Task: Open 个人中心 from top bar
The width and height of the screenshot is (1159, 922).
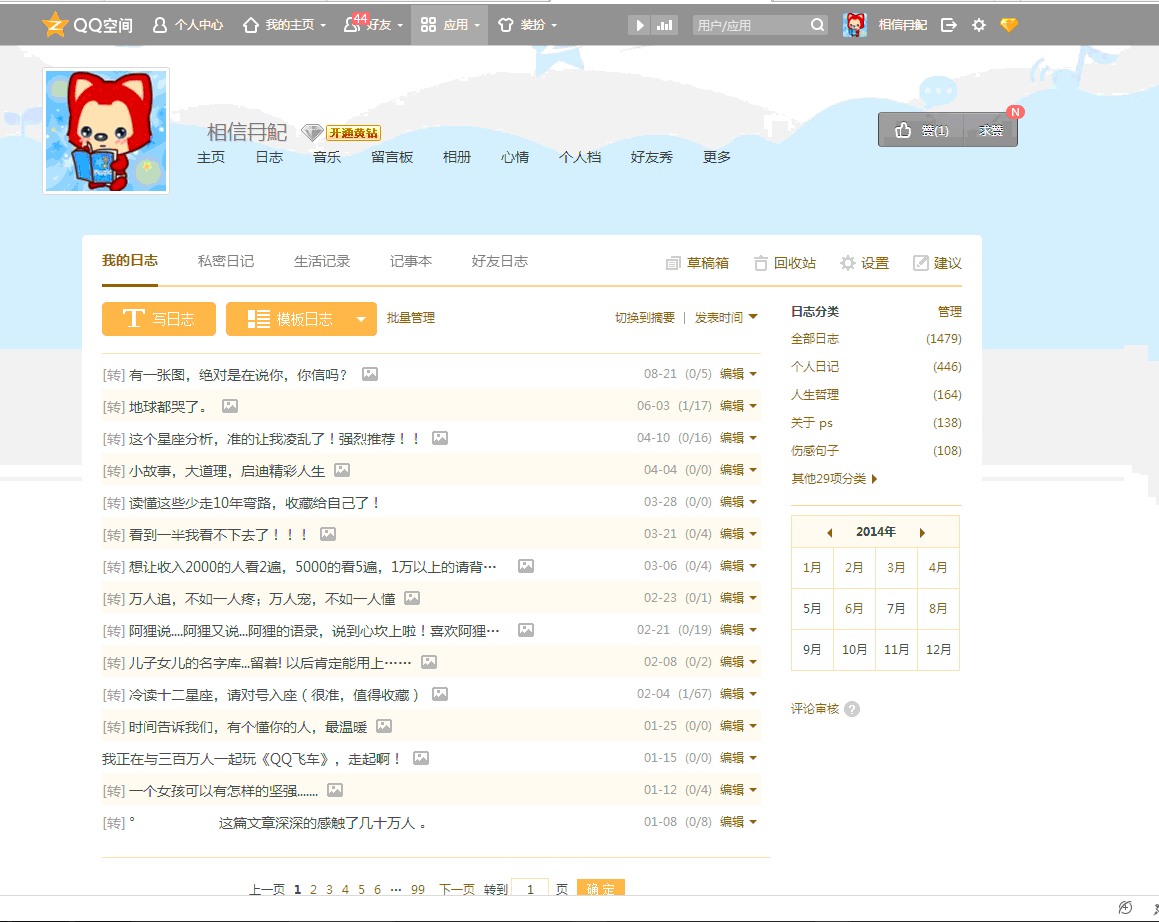Action: coord(187,25)
